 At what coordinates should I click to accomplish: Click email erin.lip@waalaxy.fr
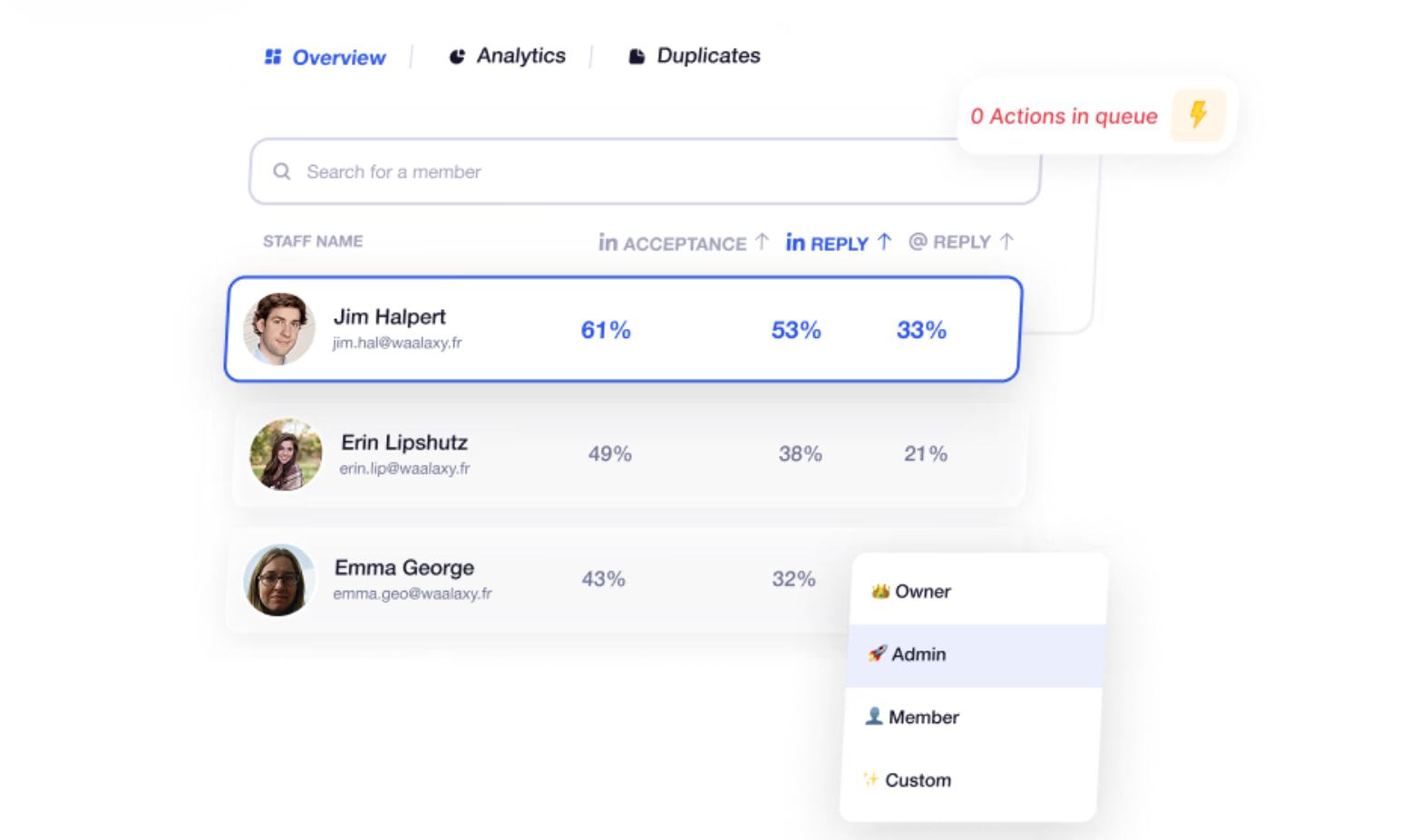coord(404,468)
